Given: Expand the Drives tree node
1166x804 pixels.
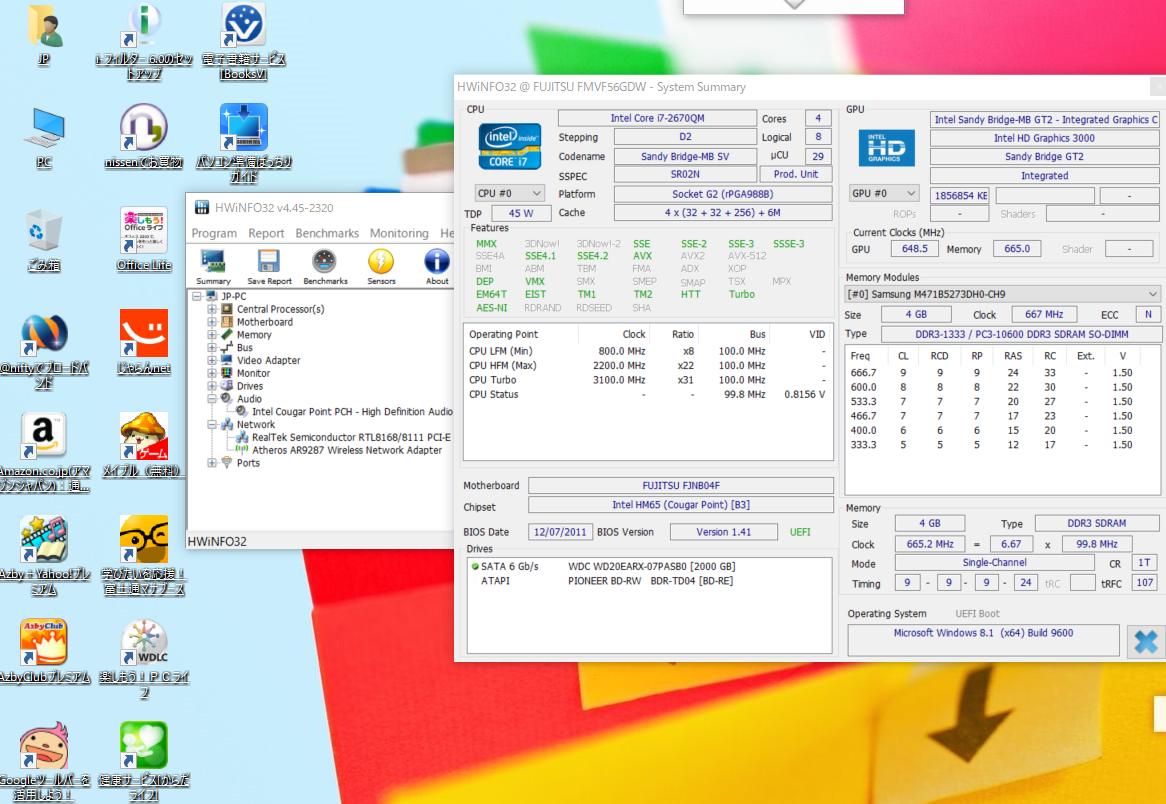Looking at the screenshot, I should pyautogui.click(x=212, y=386).
